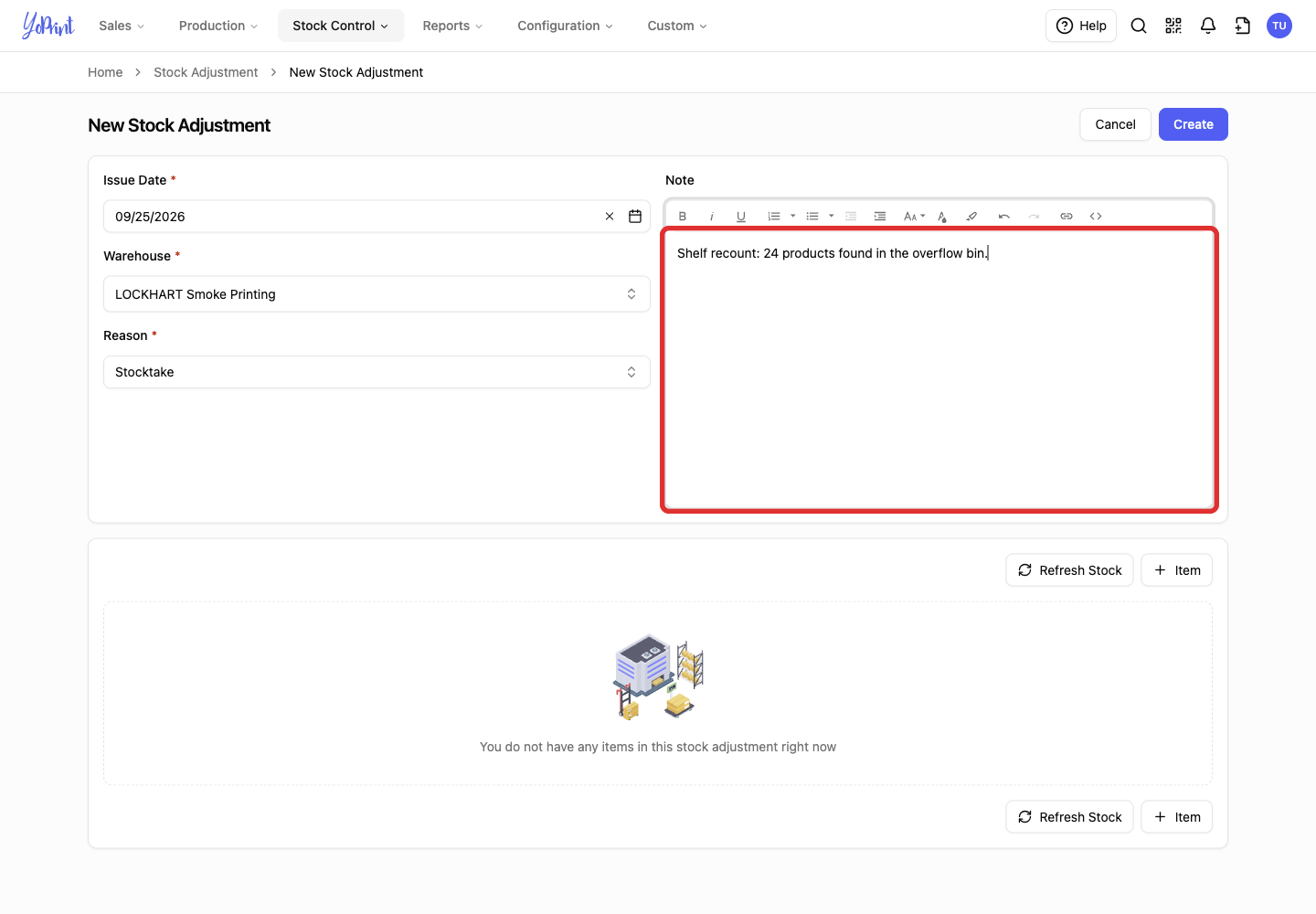
Task: Open the Issue Date calendar picker
Action: pyautogui.click(x=635, y=217)
